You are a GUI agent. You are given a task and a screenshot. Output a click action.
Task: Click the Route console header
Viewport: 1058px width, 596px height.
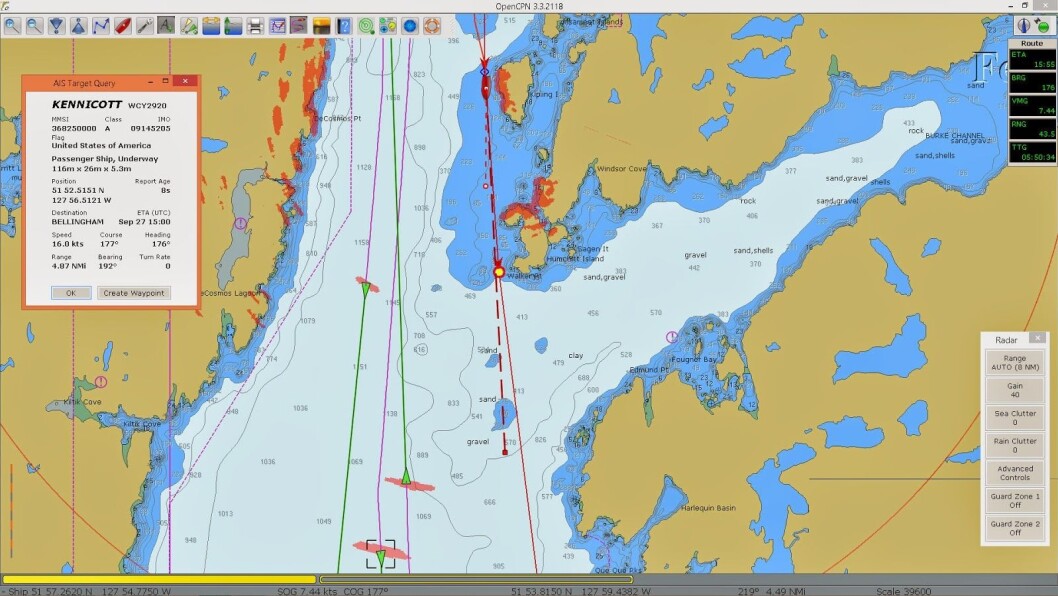click(1032, 43)
